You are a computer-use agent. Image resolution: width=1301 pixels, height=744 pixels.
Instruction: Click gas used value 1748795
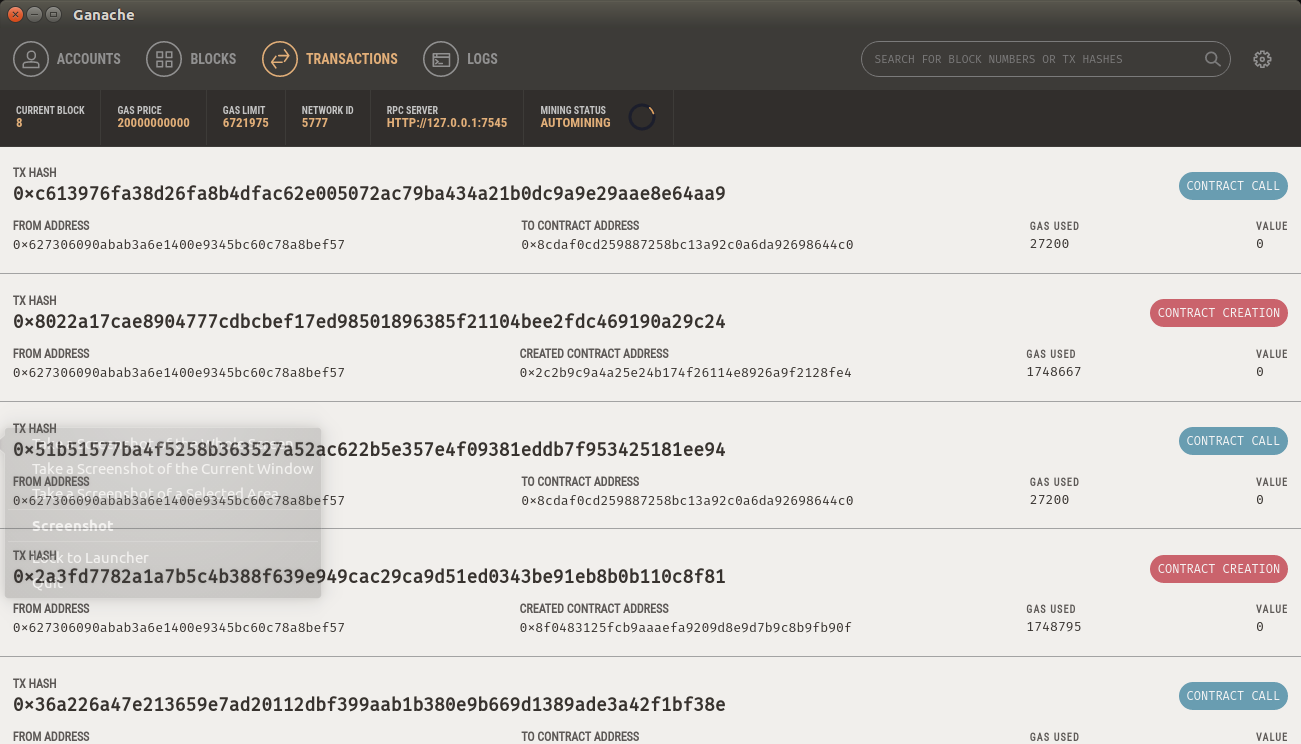(x=1053, y=628)
